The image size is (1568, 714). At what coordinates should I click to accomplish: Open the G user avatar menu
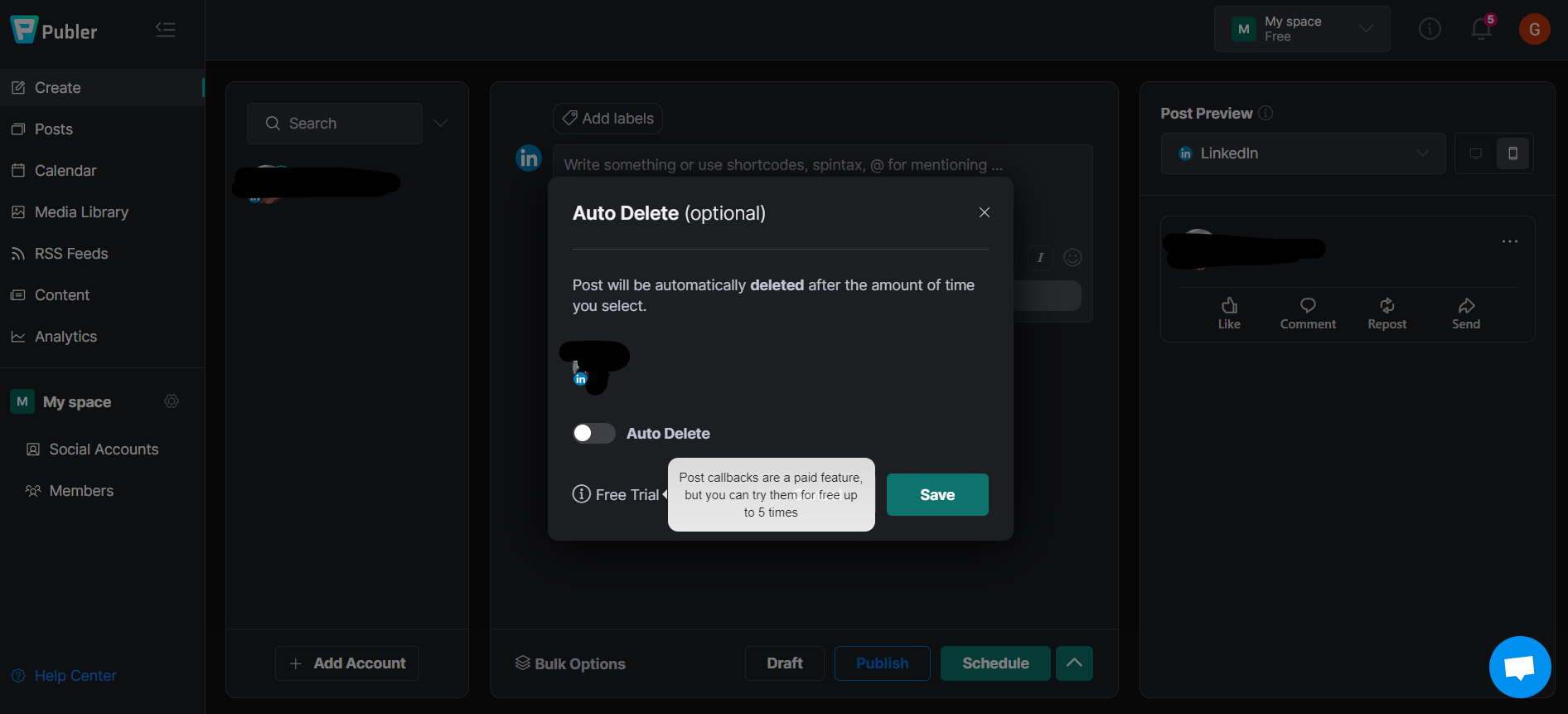(x=1534, y=29)
